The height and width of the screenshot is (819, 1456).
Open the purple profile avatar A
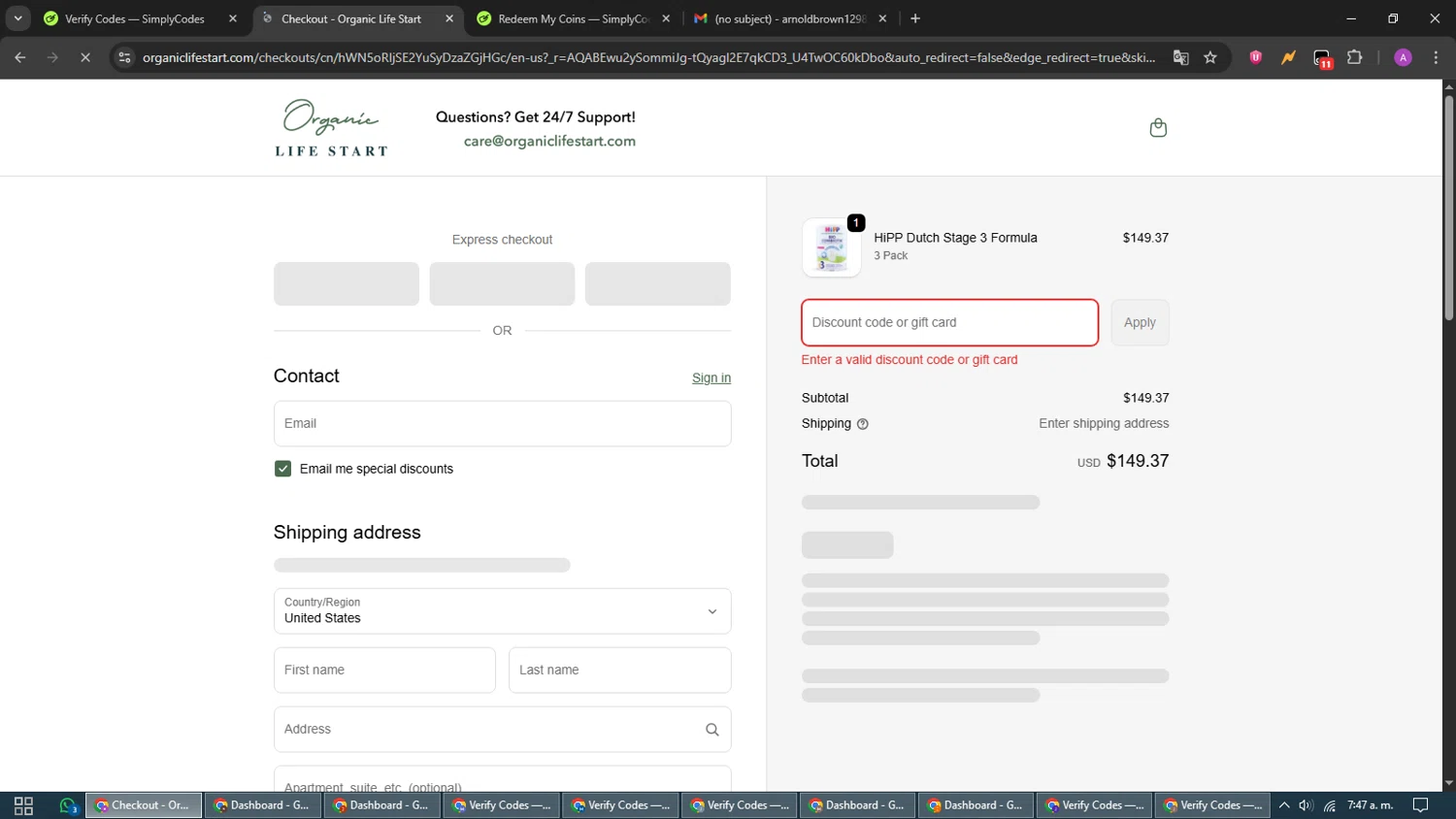pyautogui.click(x=1403, y=58)
